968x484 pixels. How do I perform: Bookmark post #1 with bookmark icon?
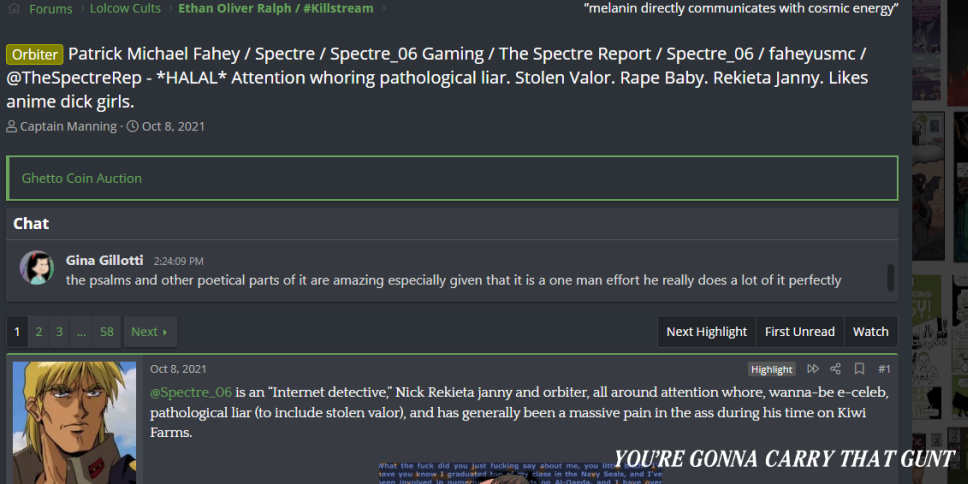(859, 369)
